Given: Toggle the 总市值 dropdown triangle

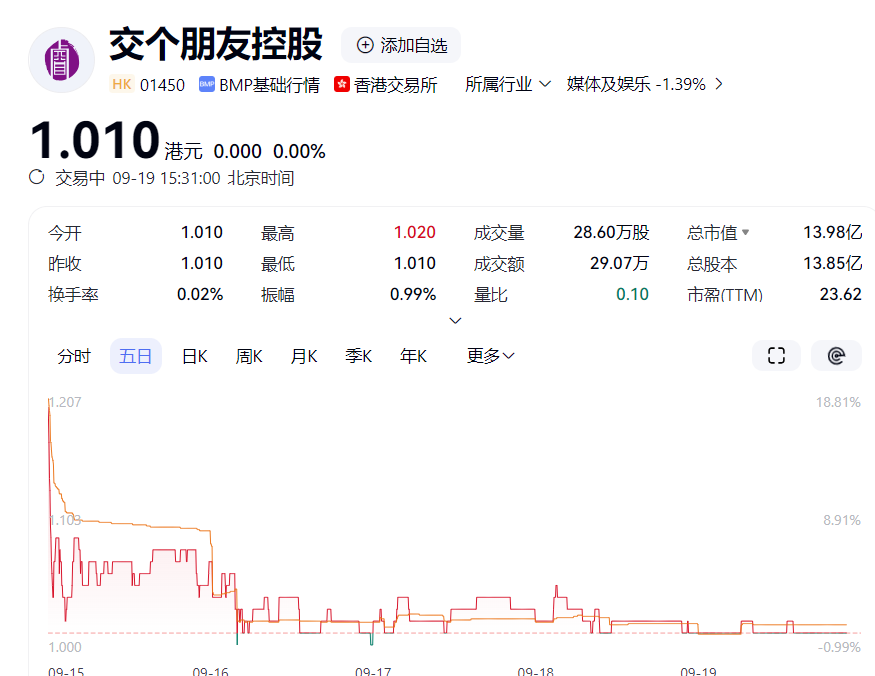Looking at the screenshot, I should [x=745, y=233].
